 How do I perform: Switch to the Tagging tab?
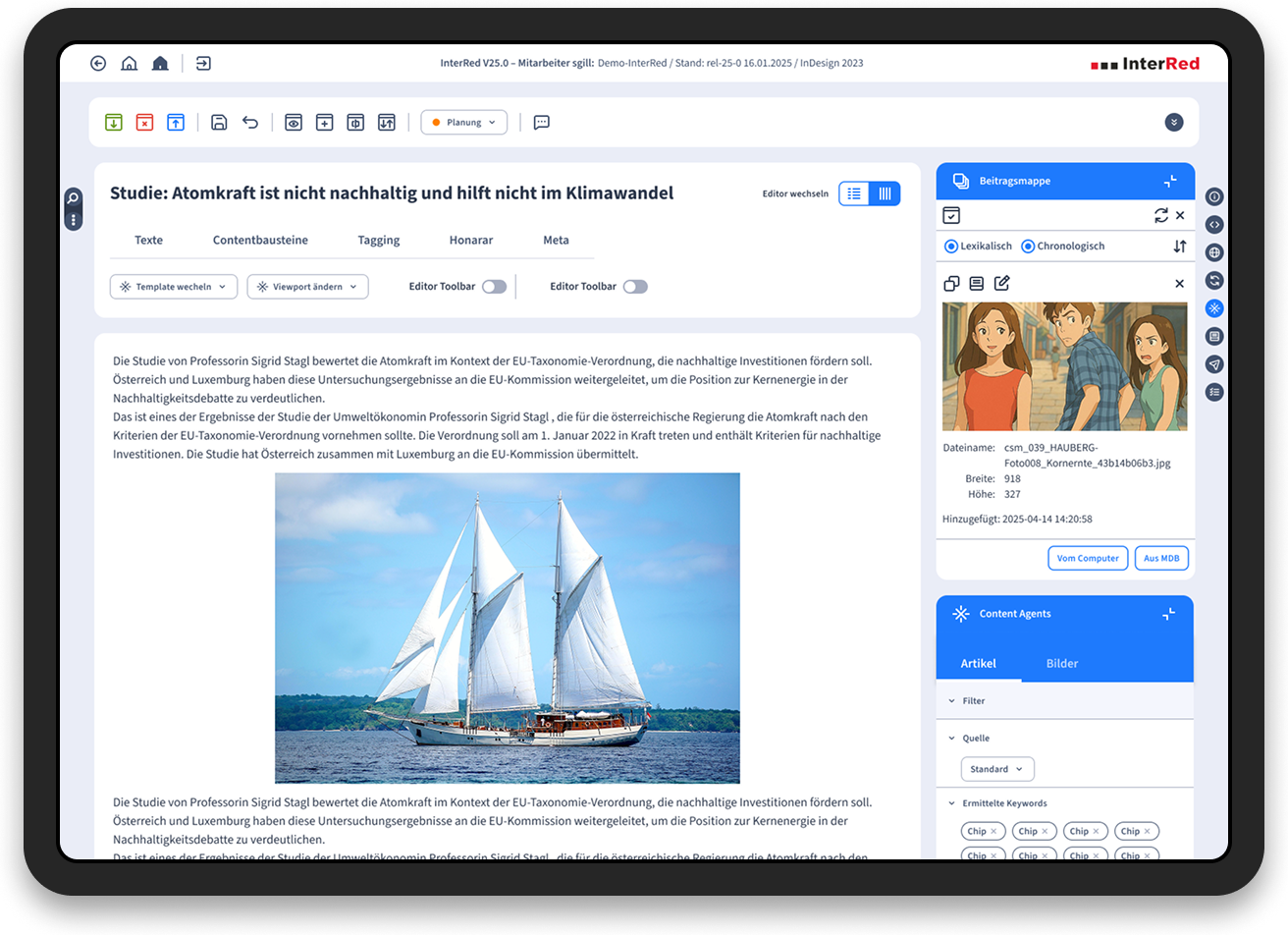coord(378,241)
